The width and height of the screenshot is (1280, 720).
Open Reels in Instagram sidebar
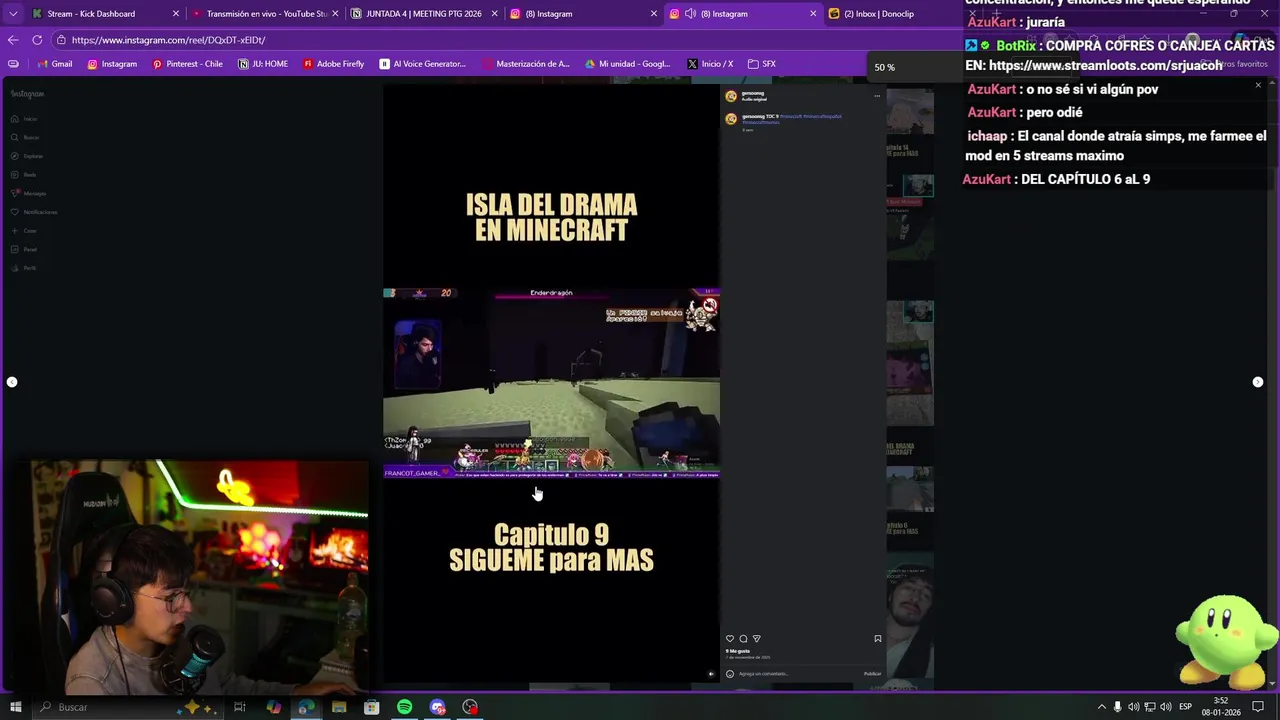point(24,175)
